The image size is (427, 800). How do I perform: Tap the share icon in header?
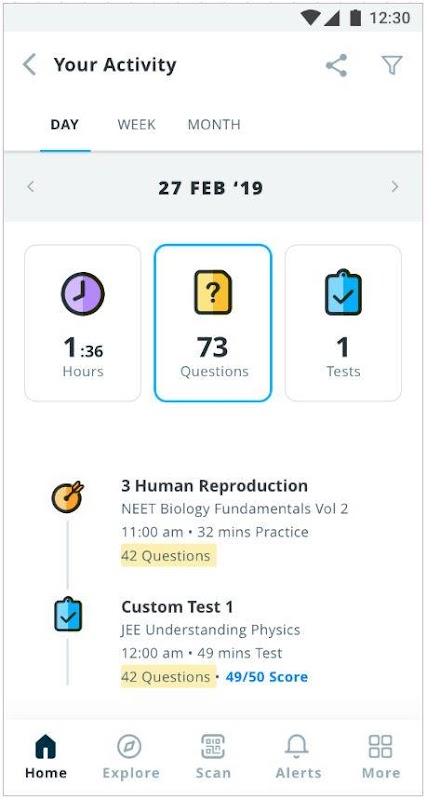336,65
